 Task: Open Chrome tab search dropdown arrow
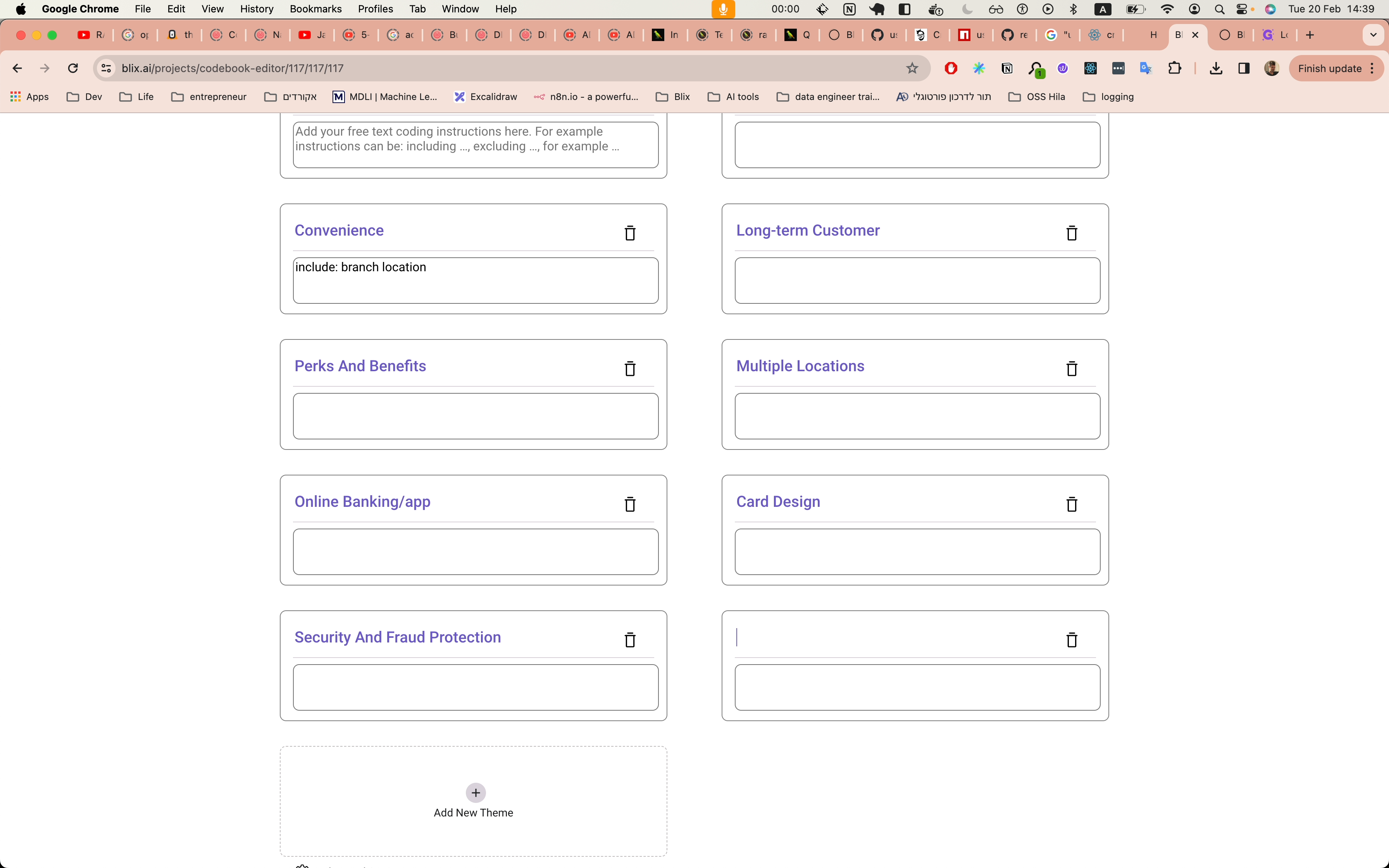[1373, 35]
